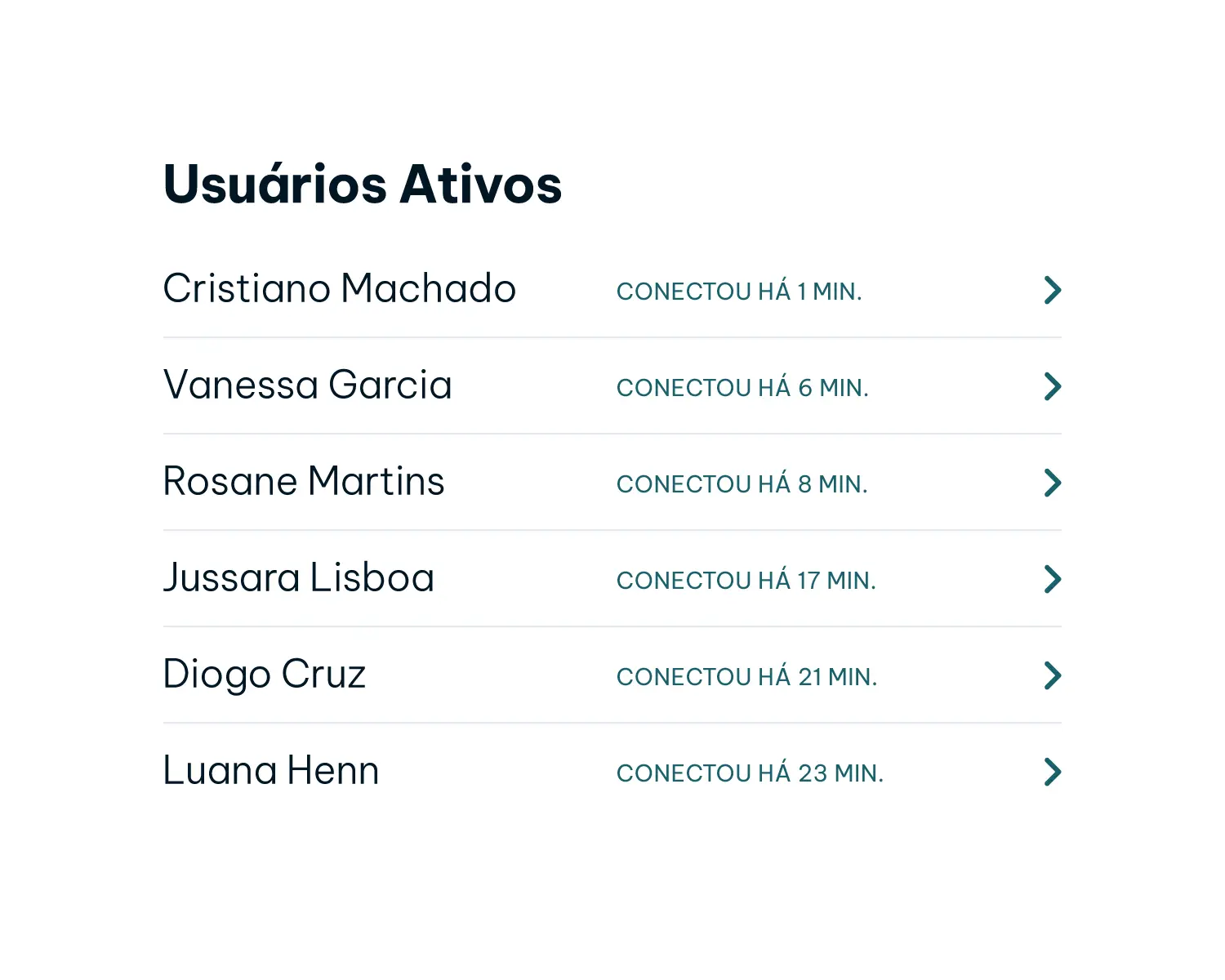Open Vanessa Garcia's row chevron arrow

pyautogui.click(x=1052, y=386)
